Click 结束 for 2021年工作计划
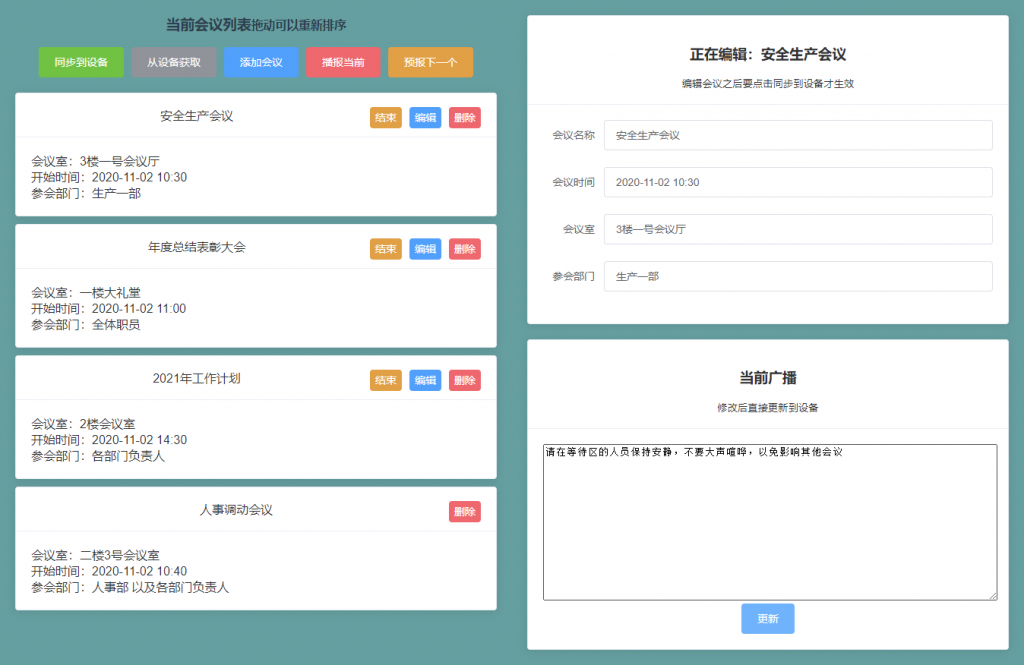The width and height of the screenshot is (1024, 665). pos(385,380)
